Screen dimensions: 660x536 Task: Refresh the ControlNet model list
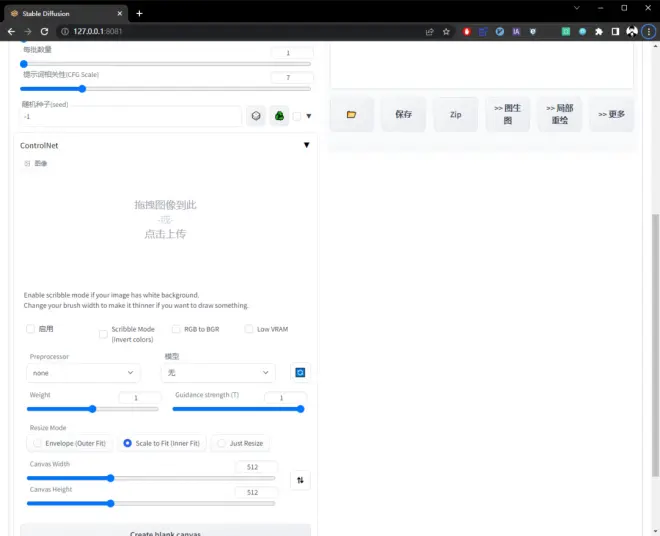coord(299,372)
